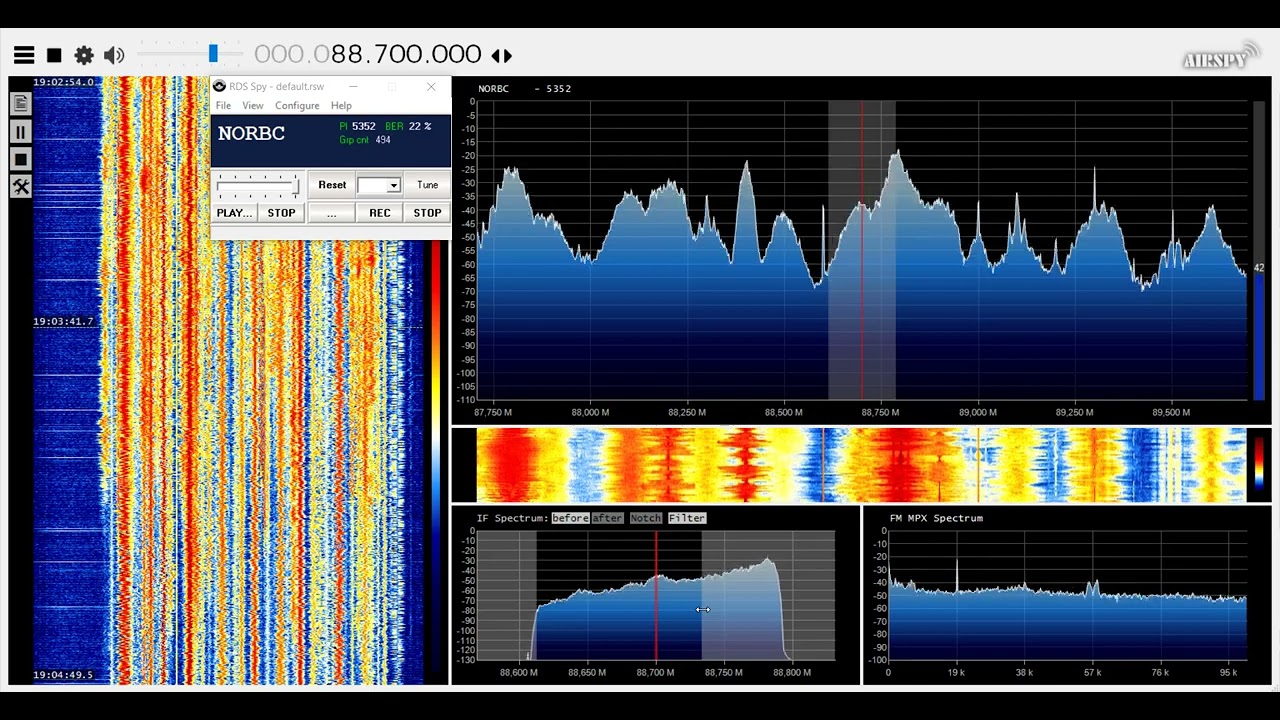
Task: Start recording with REC button
Action: click(380, 212)
